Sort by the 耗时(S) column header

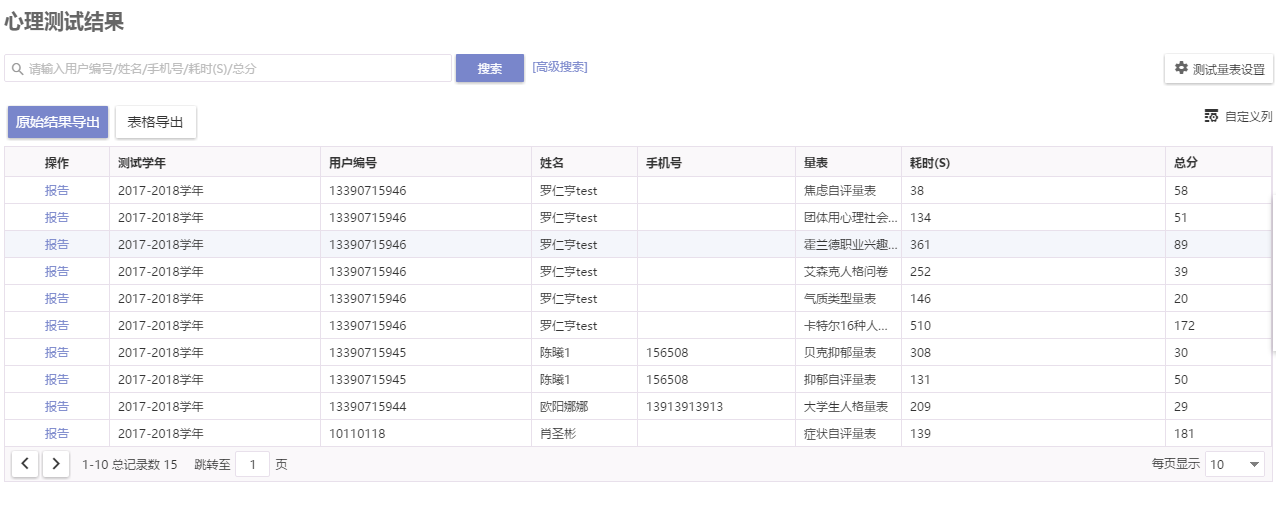pyautogui.click(x=929, y=163)
